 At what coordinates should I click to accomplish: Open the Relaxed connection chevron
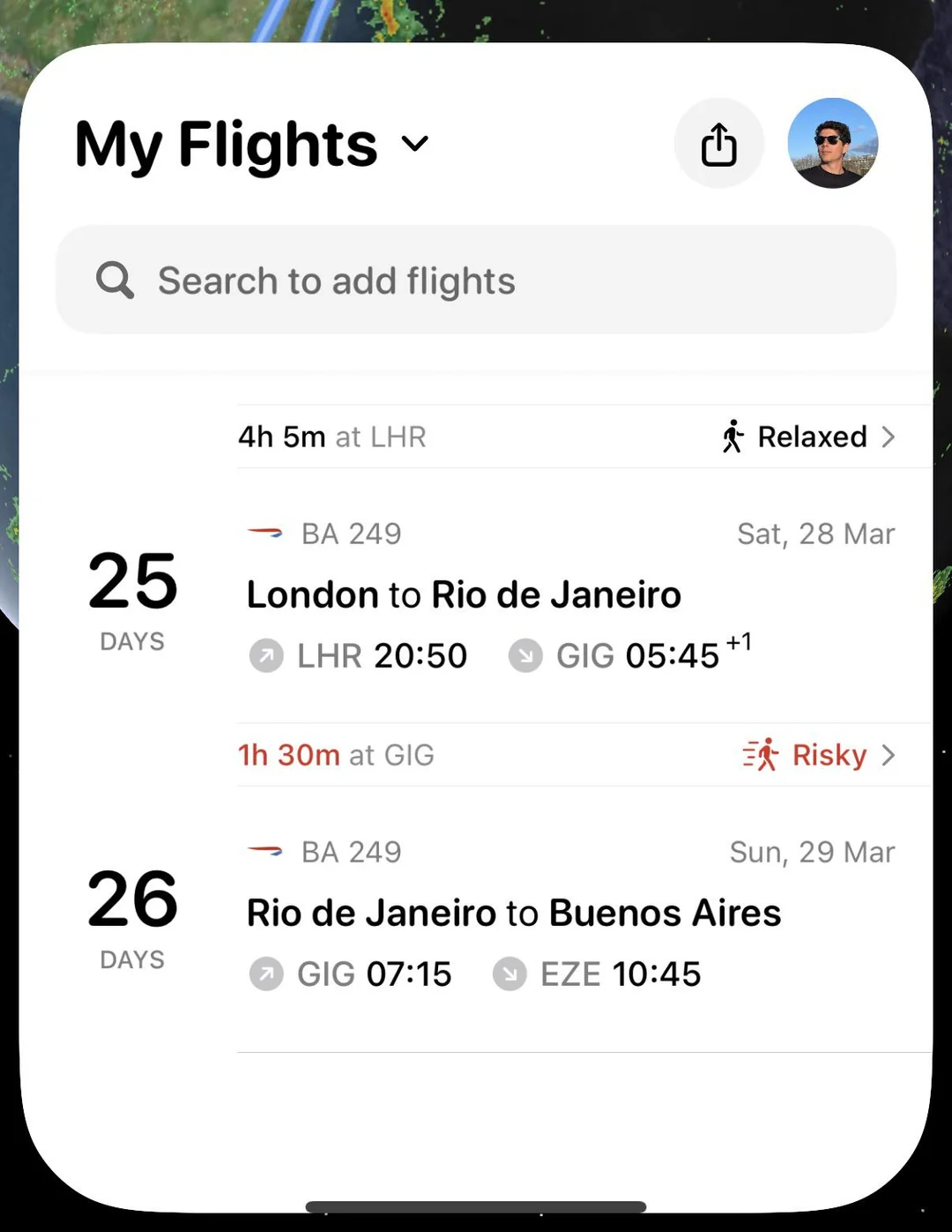coord(889,437)
